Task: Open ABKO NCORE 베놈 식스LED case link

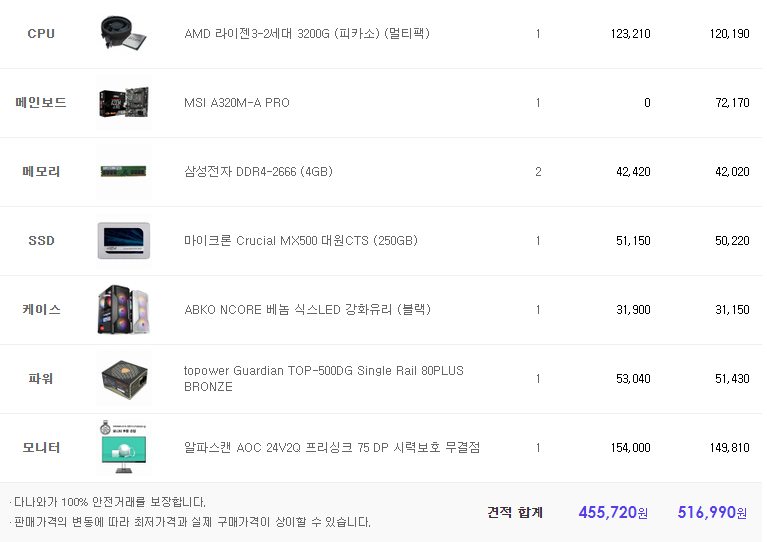Action: (307, 310)
